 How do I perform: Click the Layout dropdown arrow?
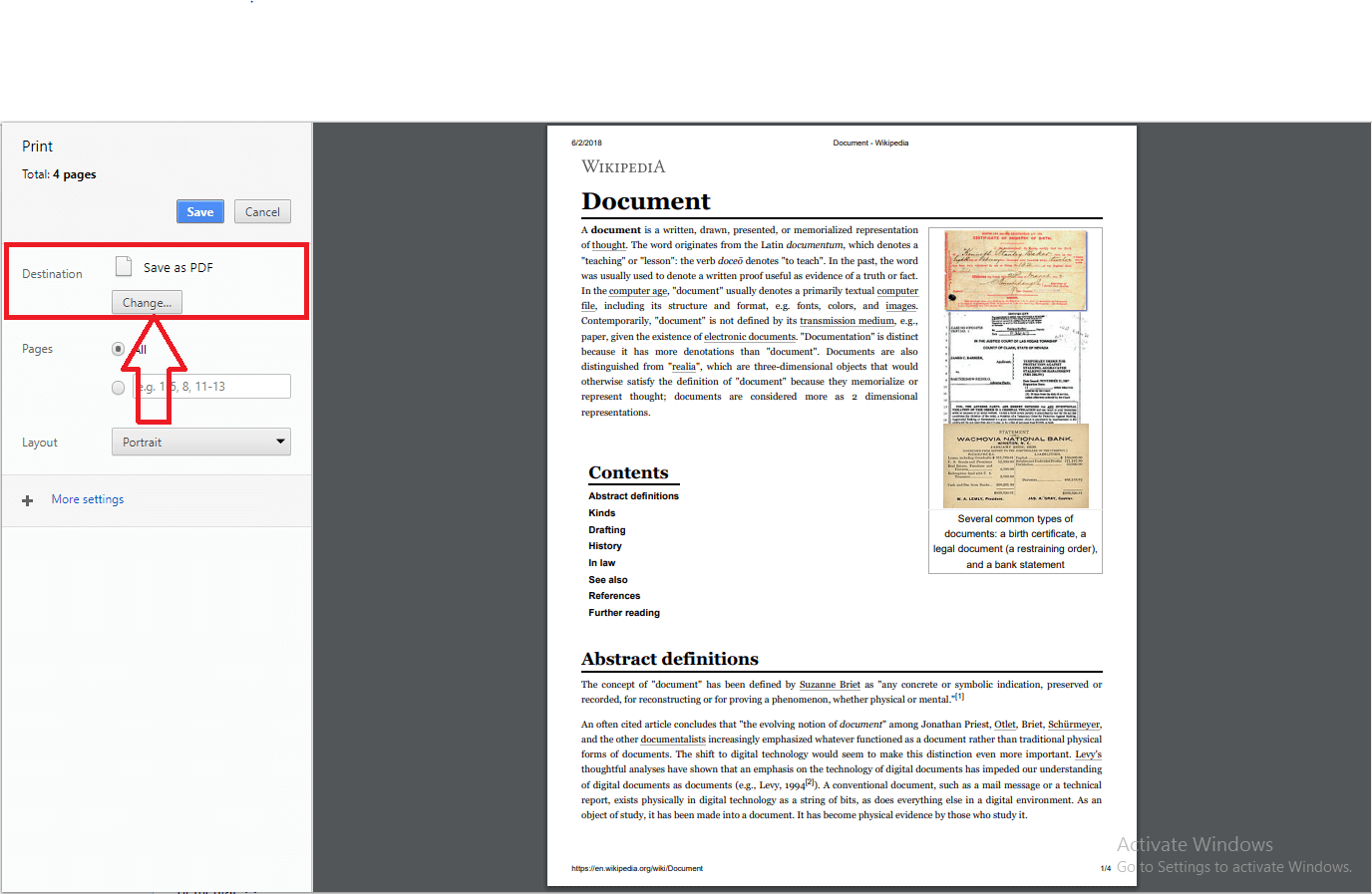coord(280,442)
